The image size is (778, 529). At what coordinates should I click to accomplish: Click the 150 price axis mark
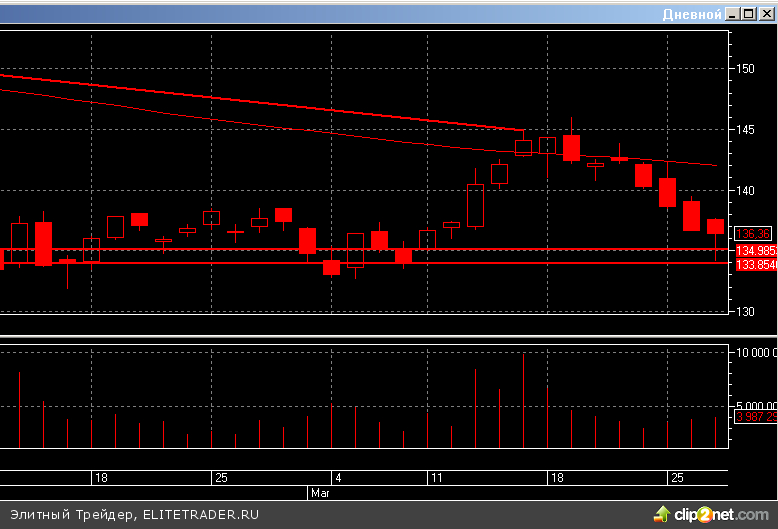(745, 69)
